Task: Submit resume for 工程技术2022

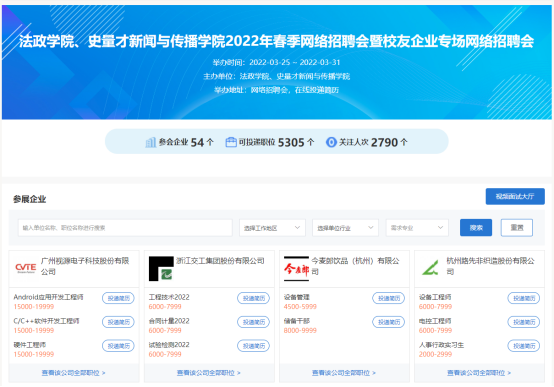Action: coord(253,298)
